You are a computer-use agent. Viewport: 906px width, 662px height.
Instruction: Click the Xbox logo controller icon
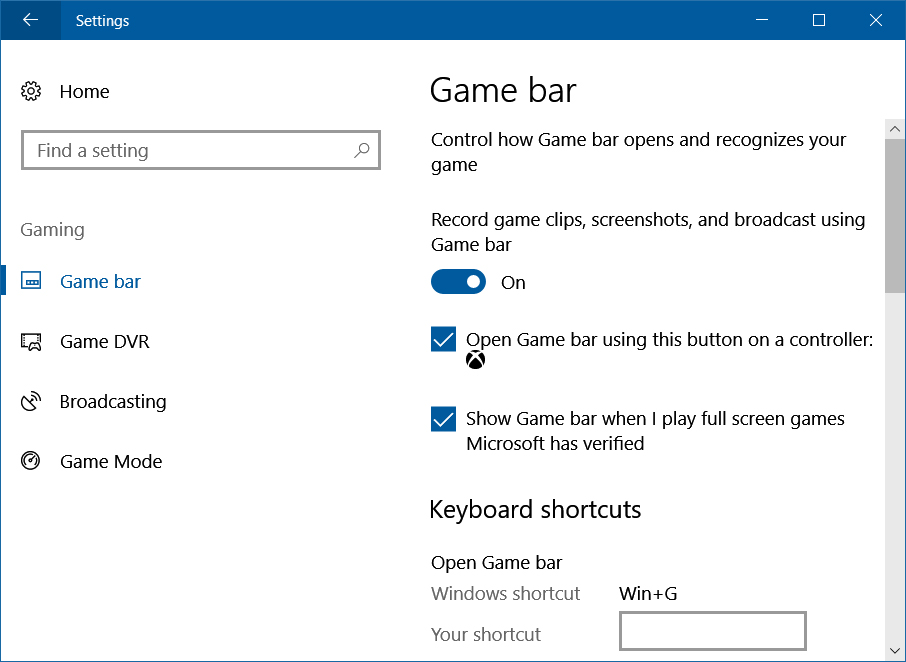476,360
